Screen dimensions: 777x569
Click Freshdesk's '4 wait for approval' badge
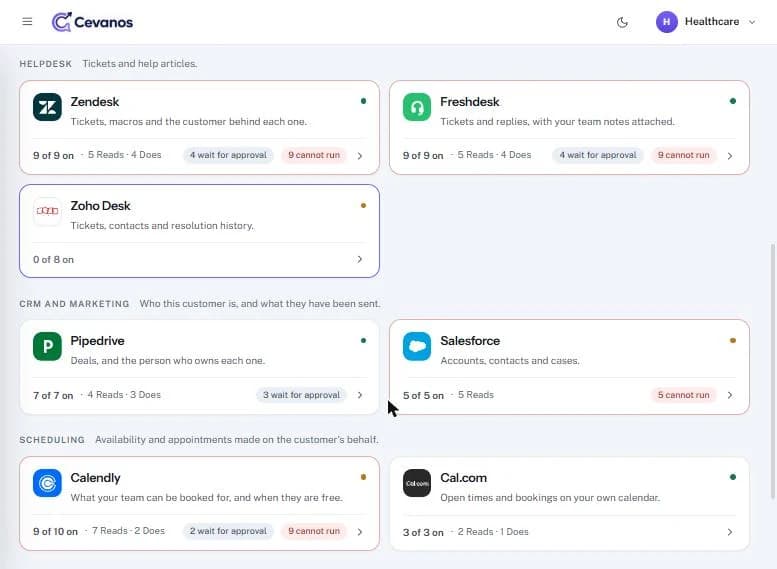[598, 155]
